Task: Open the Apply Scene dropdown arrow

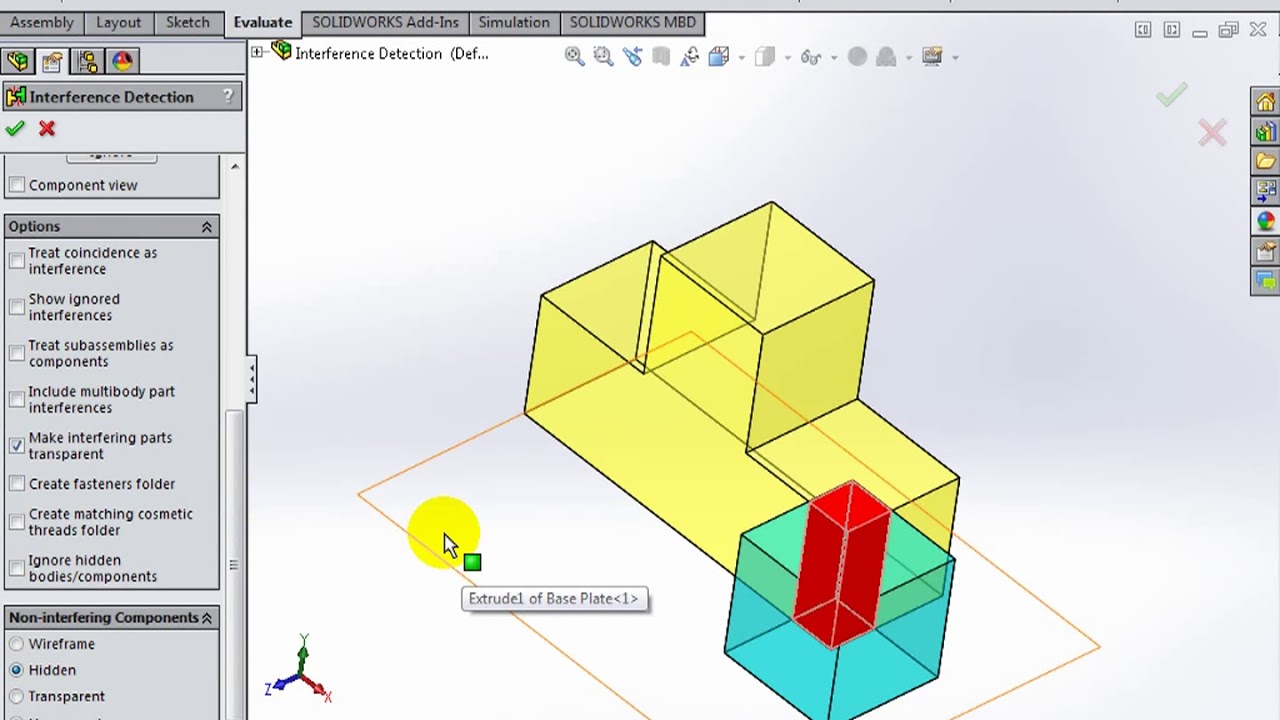Action: (908, 58)
